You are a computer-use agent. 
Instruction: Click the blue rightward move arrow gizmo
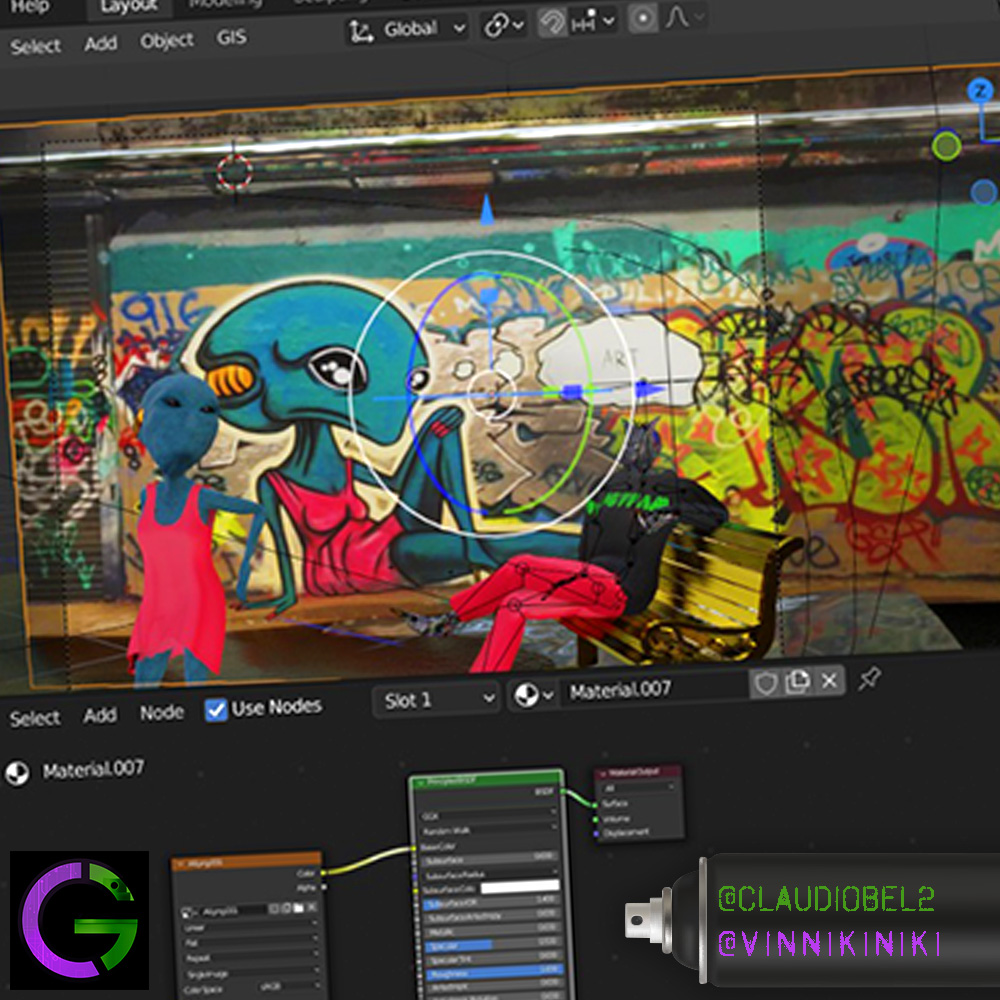tap(651, 388)
